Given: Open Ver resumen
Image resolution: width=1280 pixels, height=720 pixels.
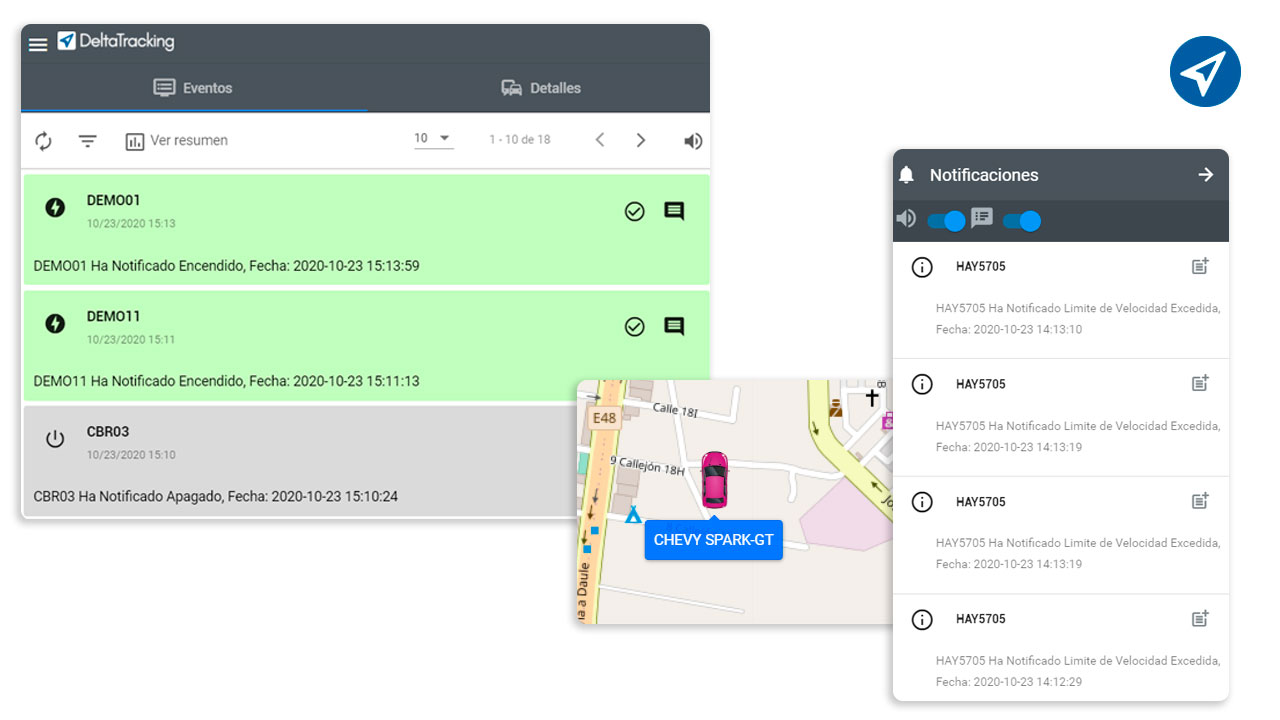Looking at the screenshot, I should click(x=176, y=141).
